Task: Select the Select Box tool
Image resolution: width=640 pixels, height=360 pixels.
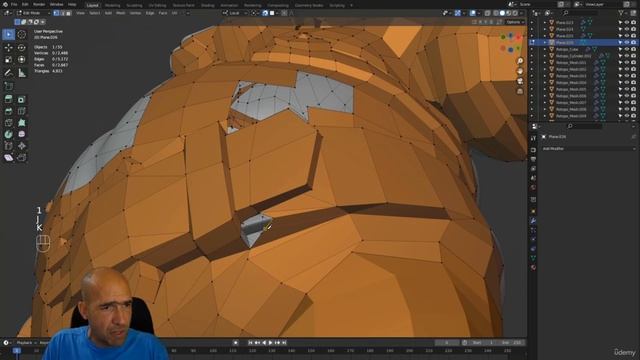Action: click(x=9, y=35)
